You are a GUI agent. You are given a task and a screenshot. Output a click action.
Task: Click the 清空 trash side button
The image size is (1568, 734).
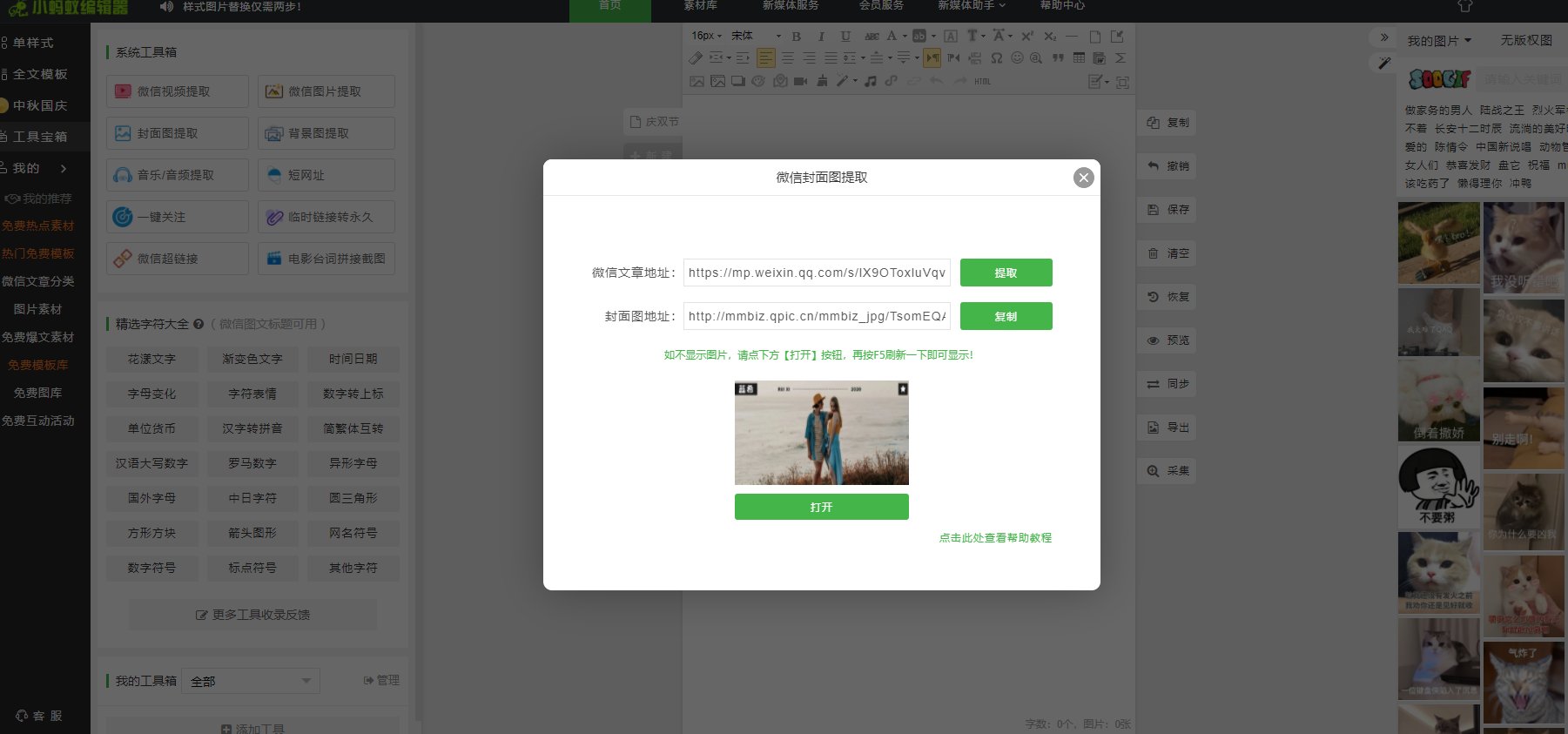click(x=1167, y=253)
